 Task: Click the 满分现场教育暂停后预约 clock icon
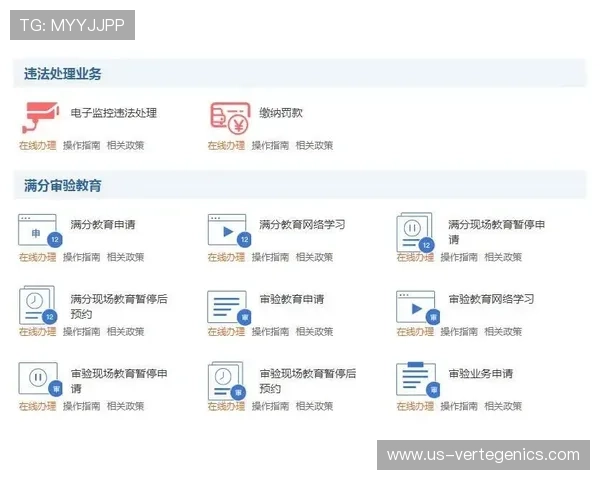[x=38, y=305]
